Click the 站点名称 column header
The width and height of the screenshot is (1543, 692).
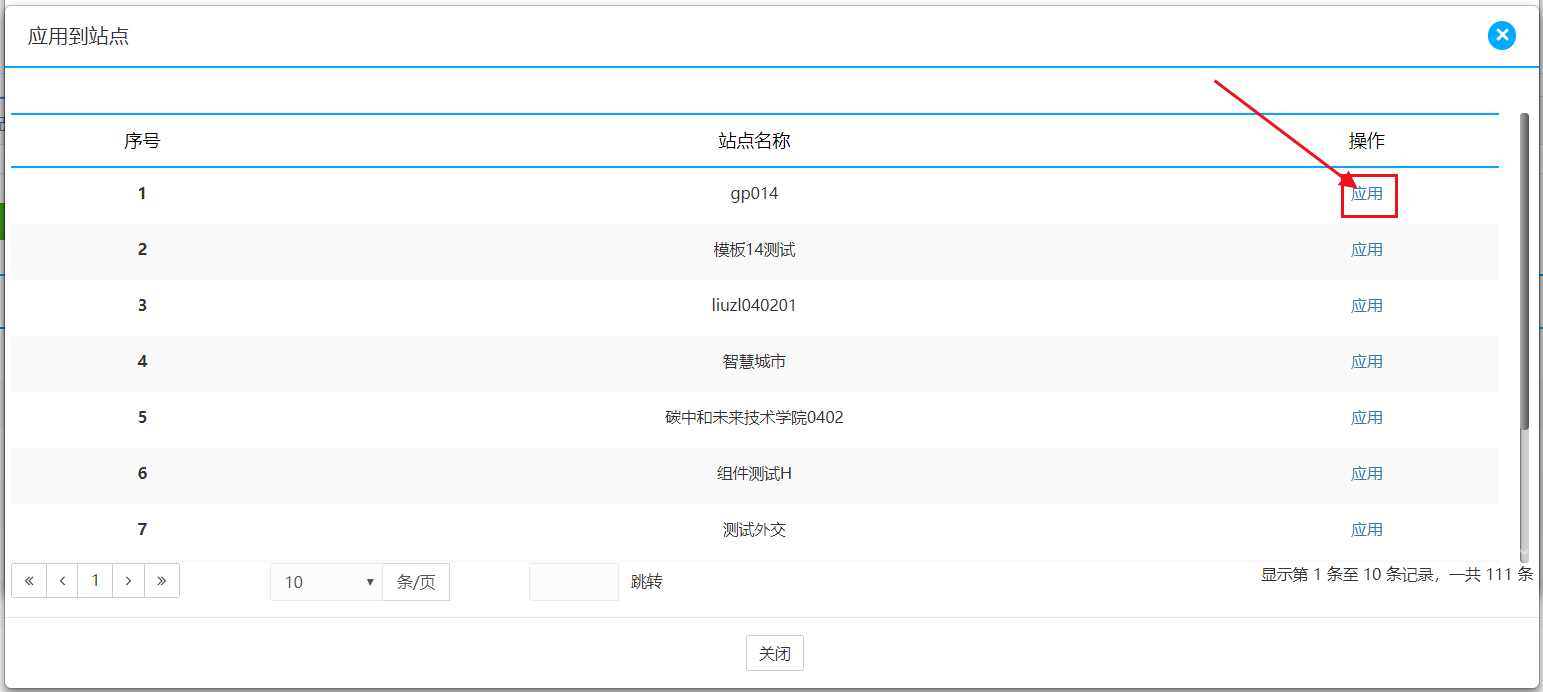coord(754,141)
